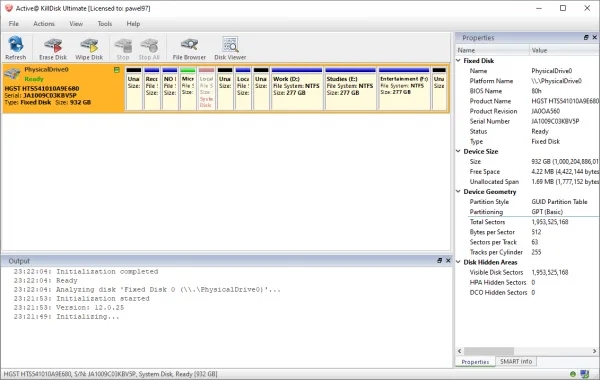Viewport: 600px width, 380px height.
Task: Select the Visible Disk Sectors row
Action: (527, 272)
